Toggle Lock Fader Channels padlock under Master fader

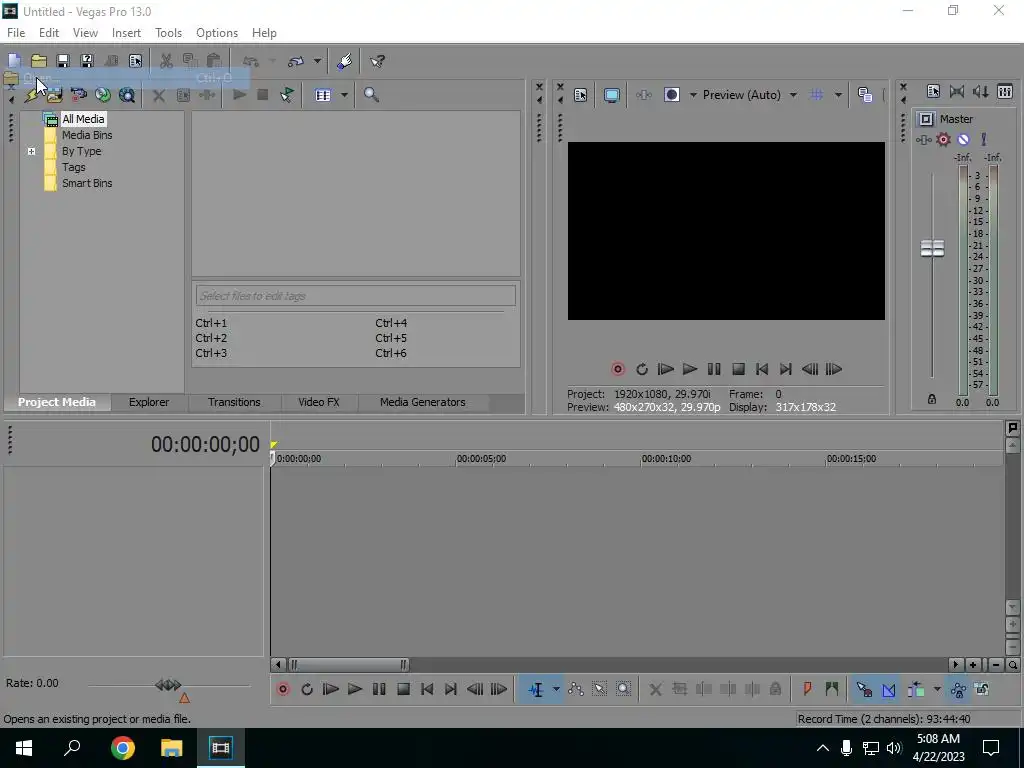(x=932, y=399)
